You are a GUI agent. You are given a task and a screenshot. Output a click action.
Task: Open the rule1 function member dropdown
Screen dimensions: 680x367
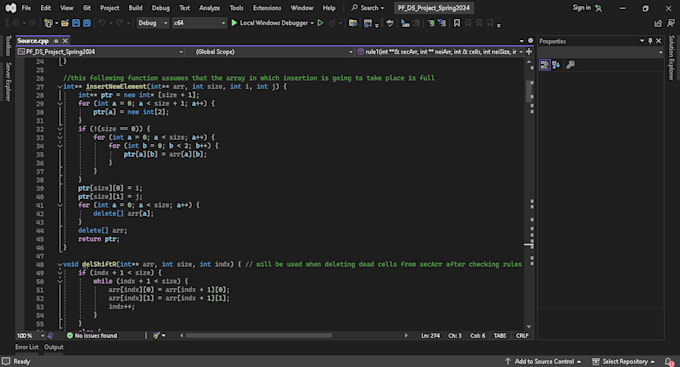440,52
